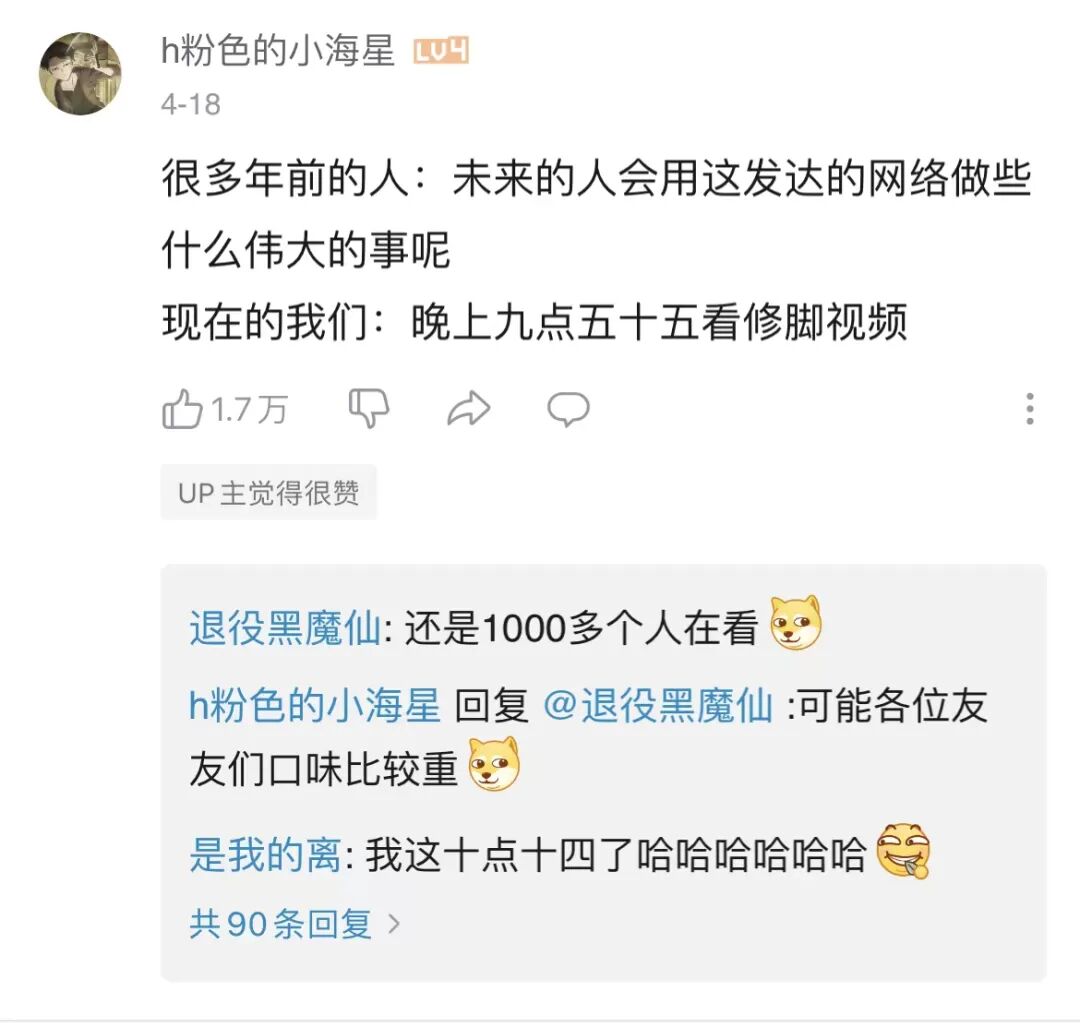Open h粉色的小海星 name in second reply
Screen dimensions: 1080x1027
314,705
